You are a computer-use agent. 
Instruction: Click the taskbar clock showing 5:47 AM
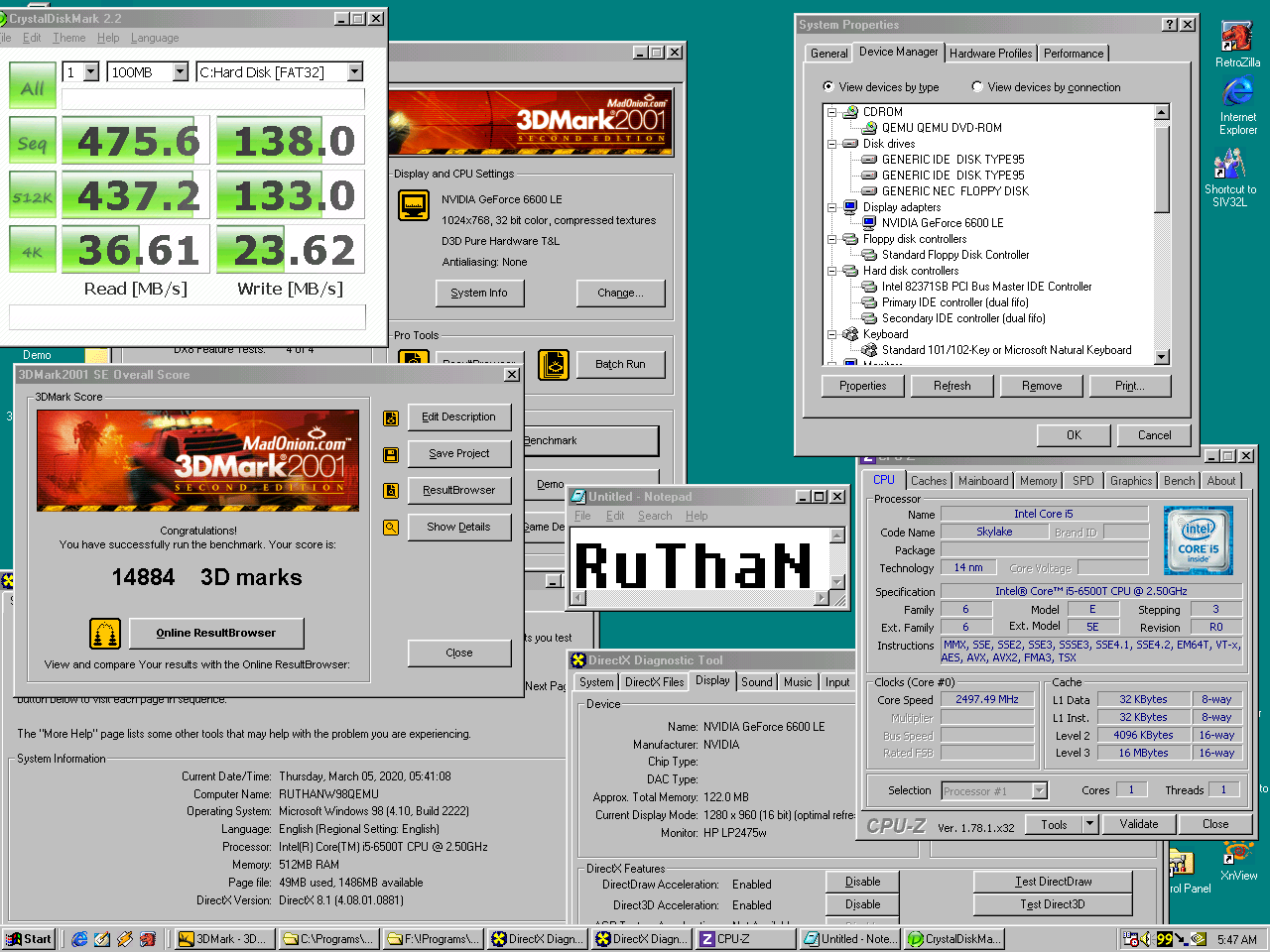click(1236, 939)
